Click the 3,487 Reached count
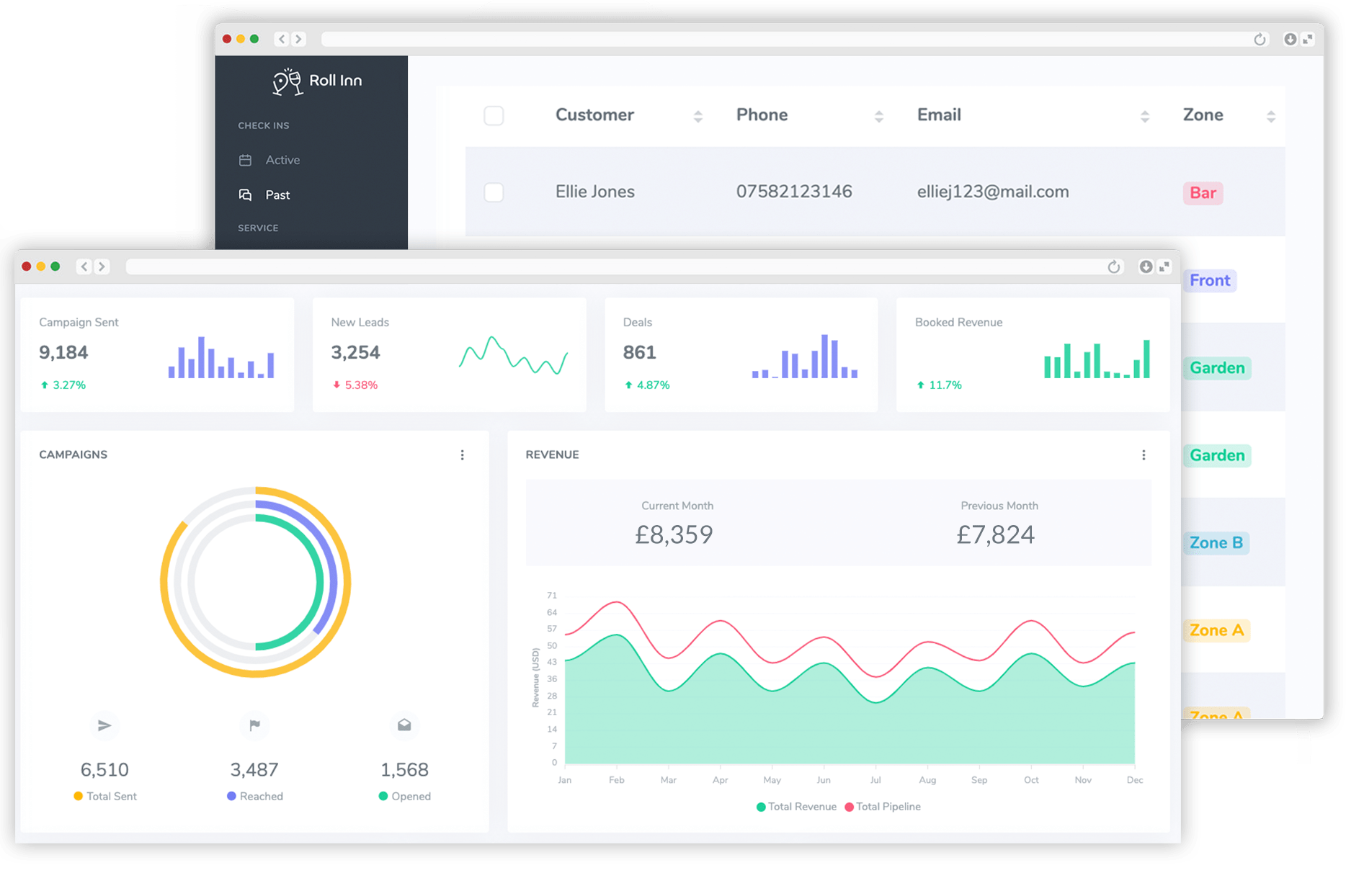The image size is (1346, 896). click(254, 770)
